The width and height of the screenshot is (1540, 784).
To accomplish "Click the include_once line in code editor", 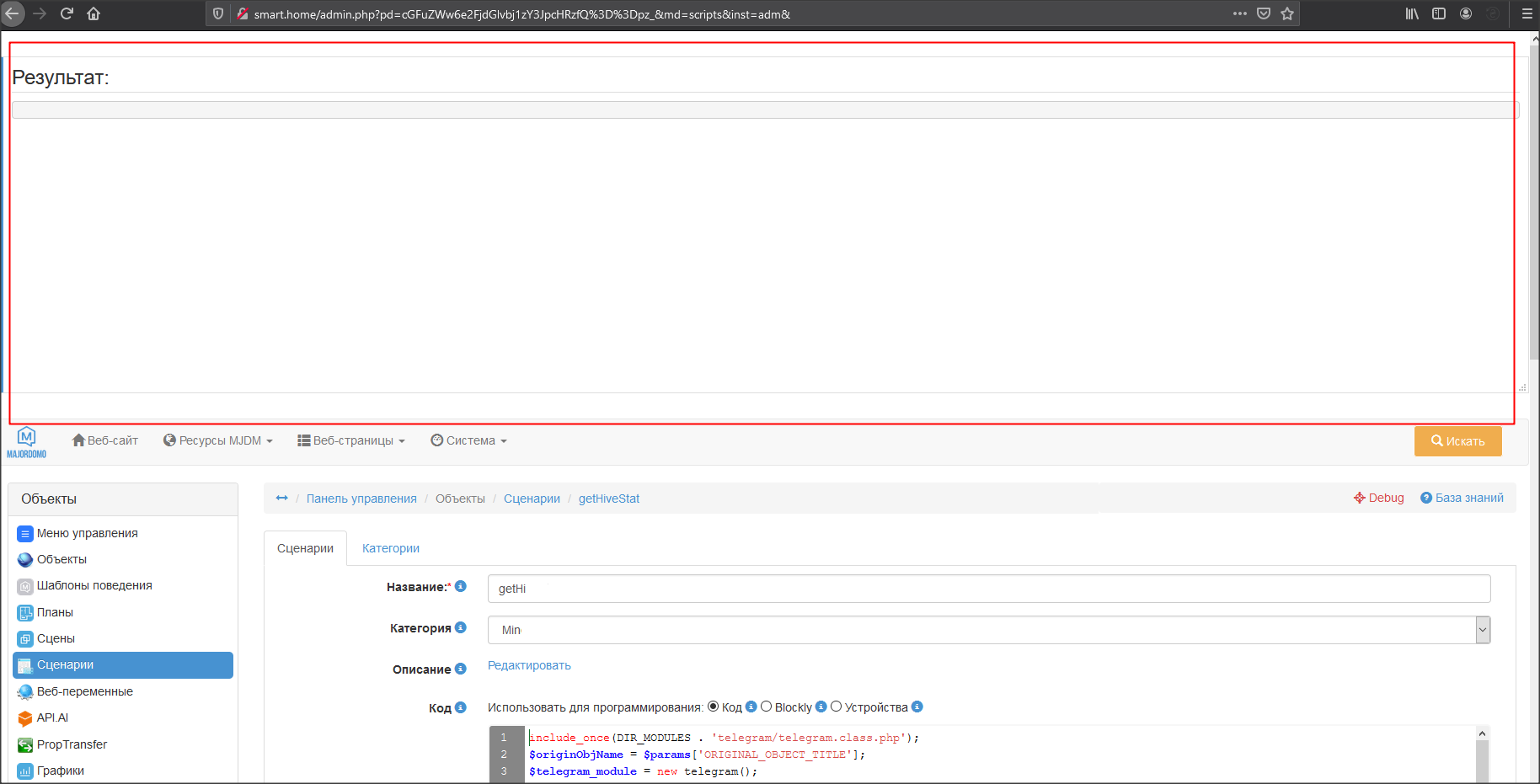I will [x=724, y=738].
